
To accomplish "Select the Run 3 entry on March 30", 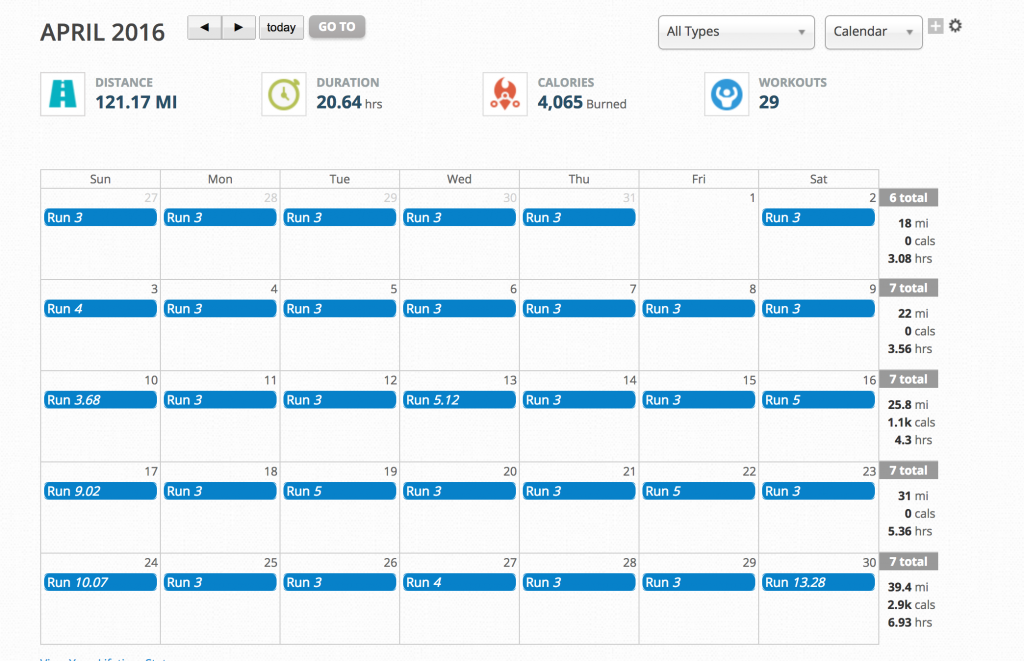I will 459,218.
